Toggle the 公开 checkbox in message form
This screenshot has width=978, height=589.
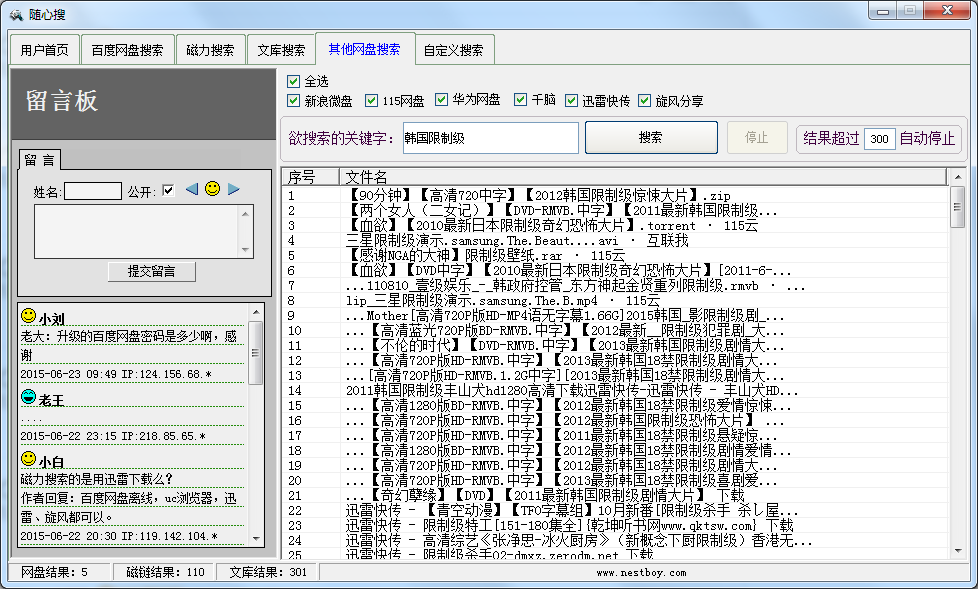tap(168, 190)
